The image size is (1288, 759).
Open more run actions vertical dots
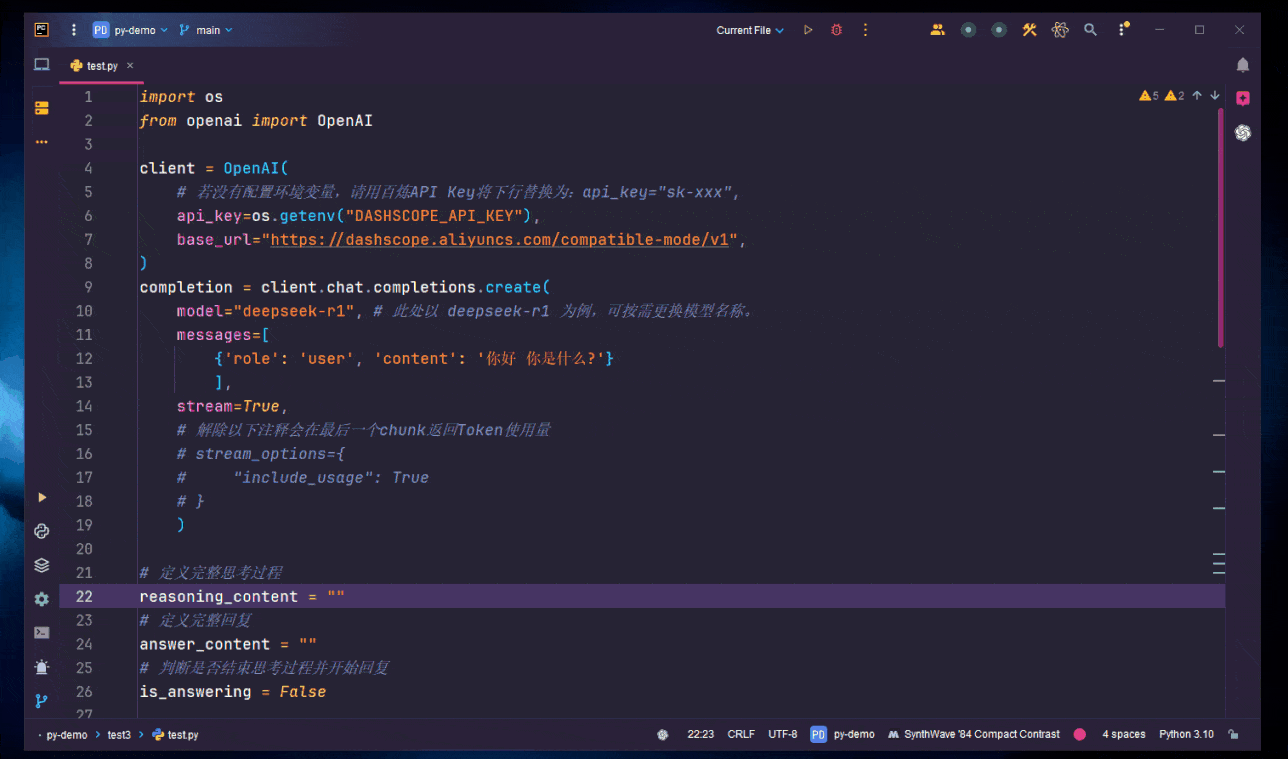click(x=866, y=30)
